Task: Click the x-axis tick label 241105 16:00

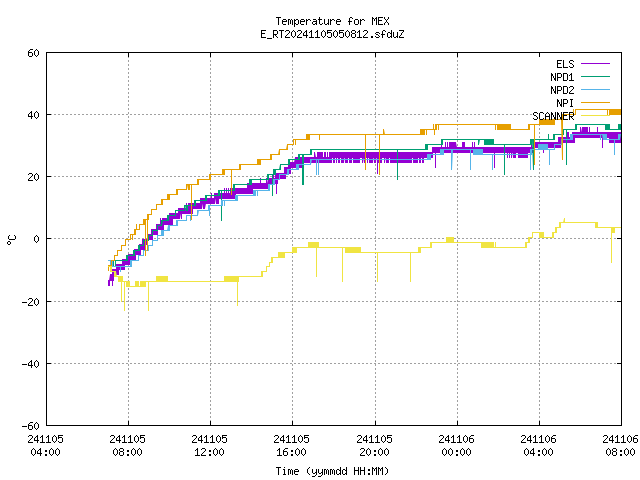Action: click(x=291, y=445)
